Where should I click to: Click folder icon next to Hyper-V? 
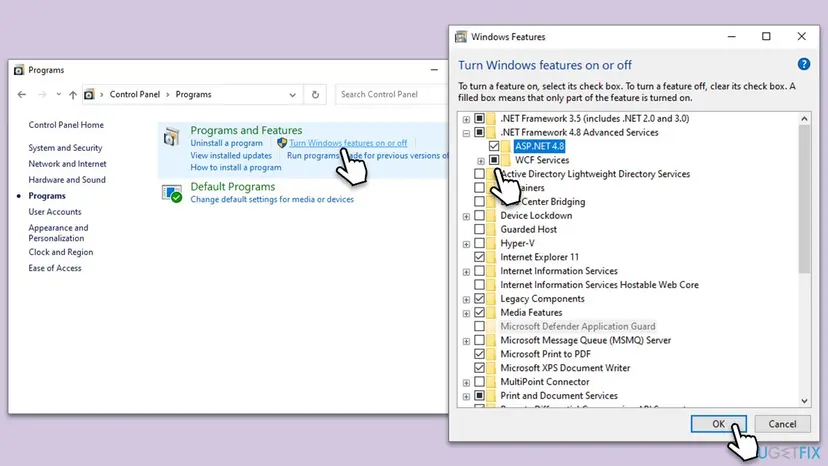point(491,243)
